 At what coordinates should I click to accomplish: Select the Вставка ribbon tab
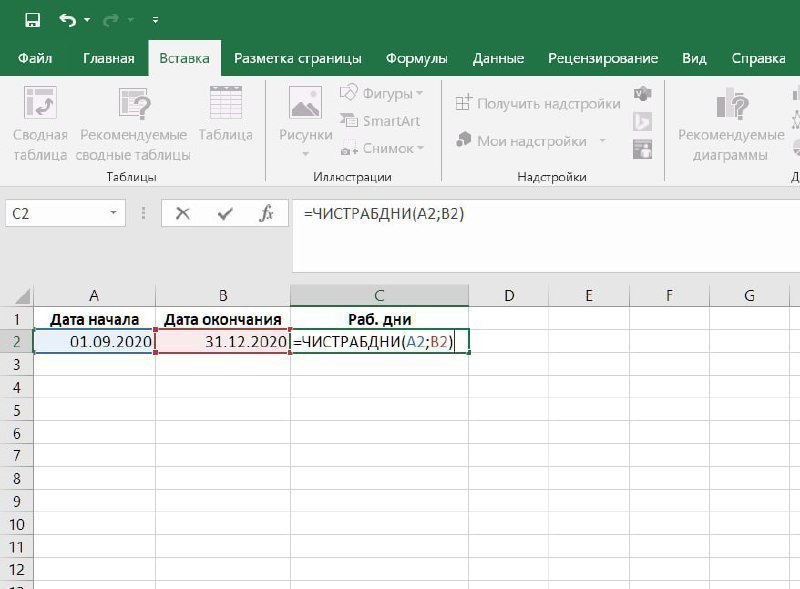click(184, 58)
